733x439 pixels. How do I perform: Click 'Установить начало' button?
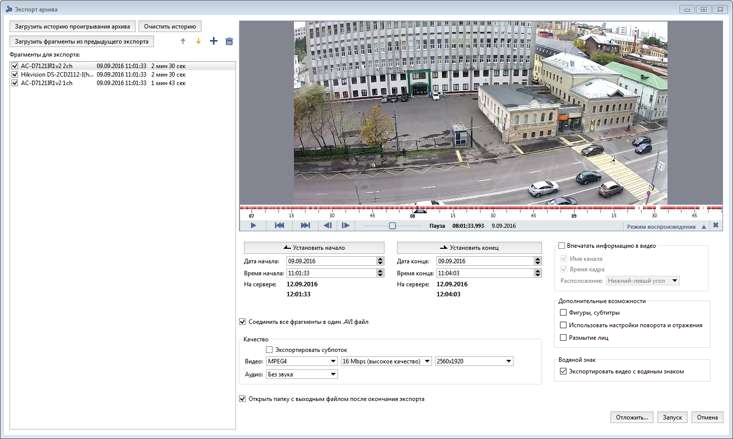(314, 247)
